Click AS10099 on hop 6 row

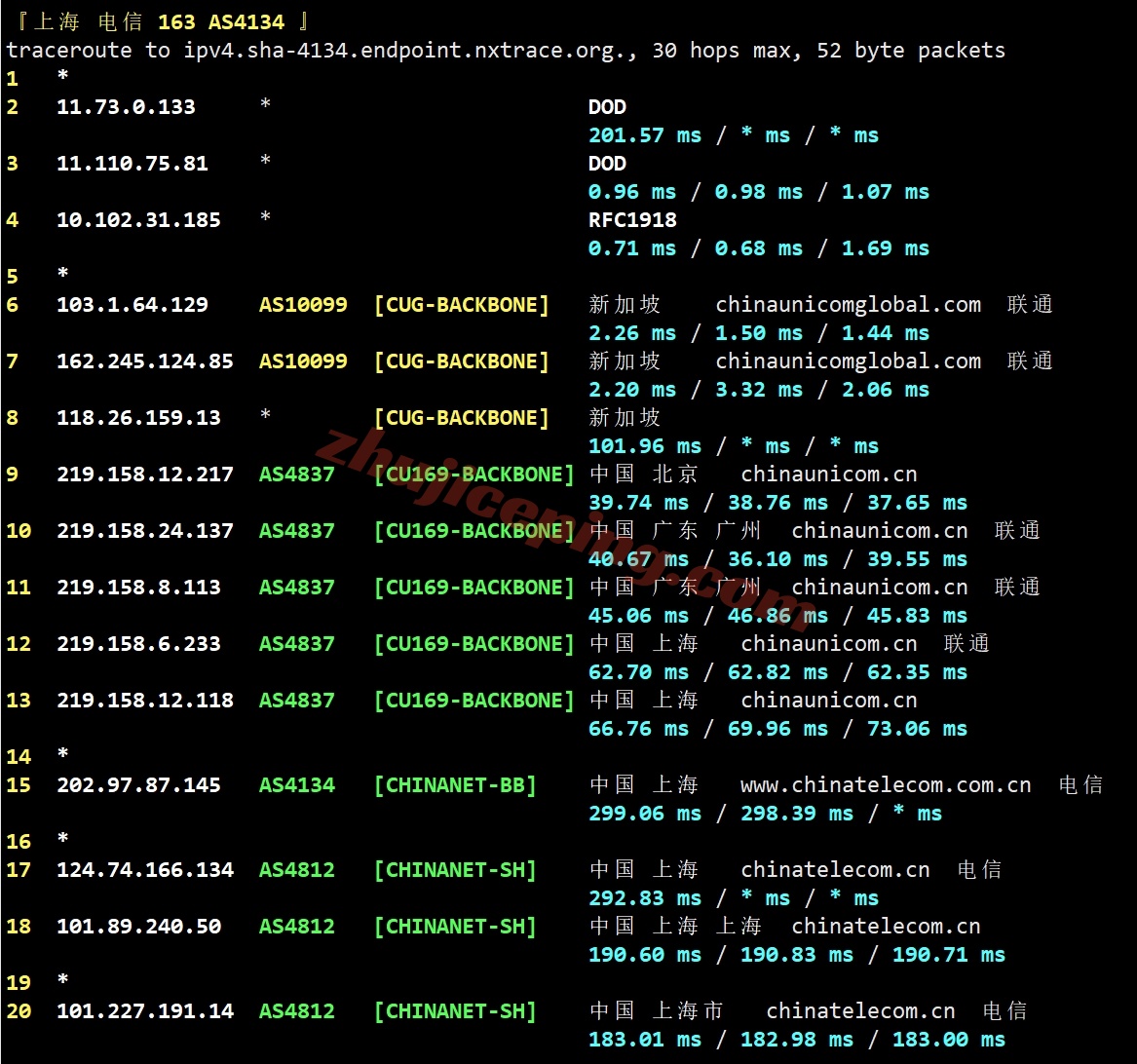303,305
